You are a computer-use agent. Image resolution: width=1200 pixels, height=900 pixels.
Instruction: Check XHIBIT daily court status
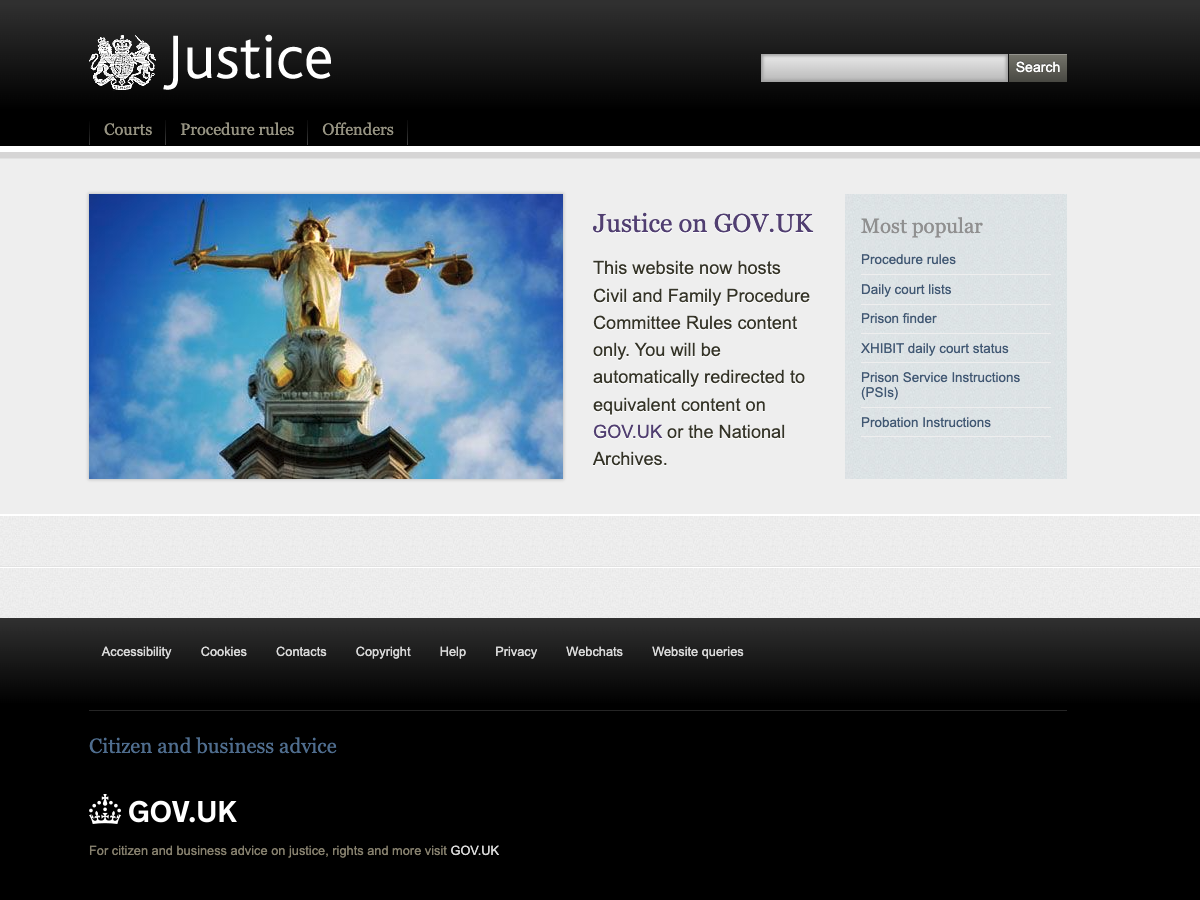[934, 348]
